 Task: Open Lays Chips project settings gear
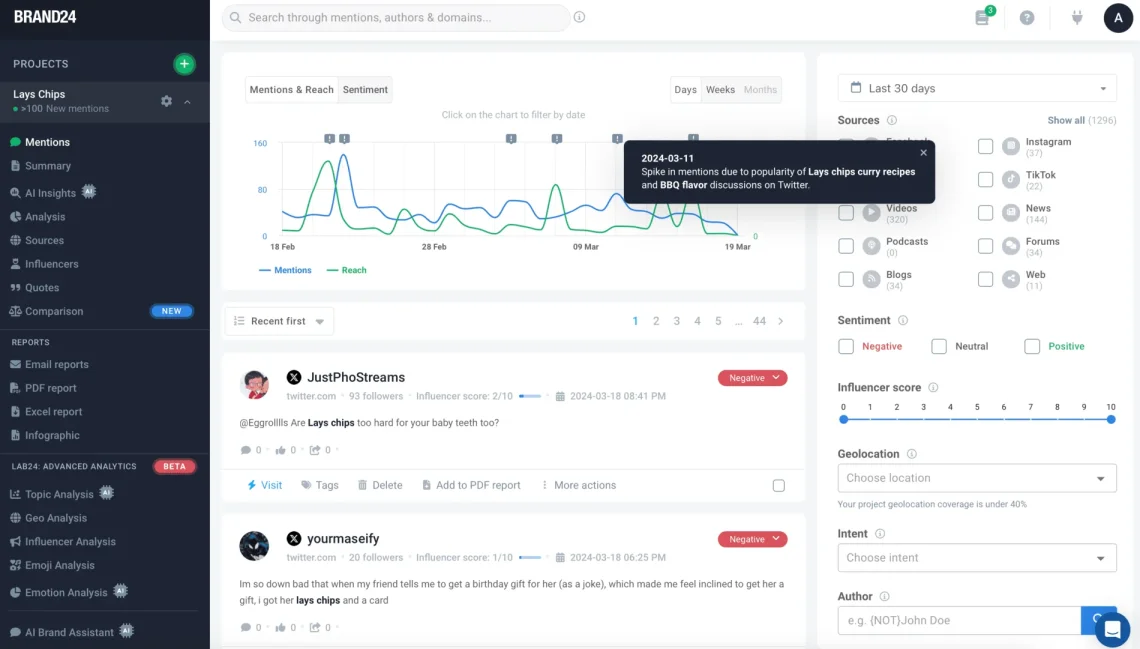pos(166,101)
